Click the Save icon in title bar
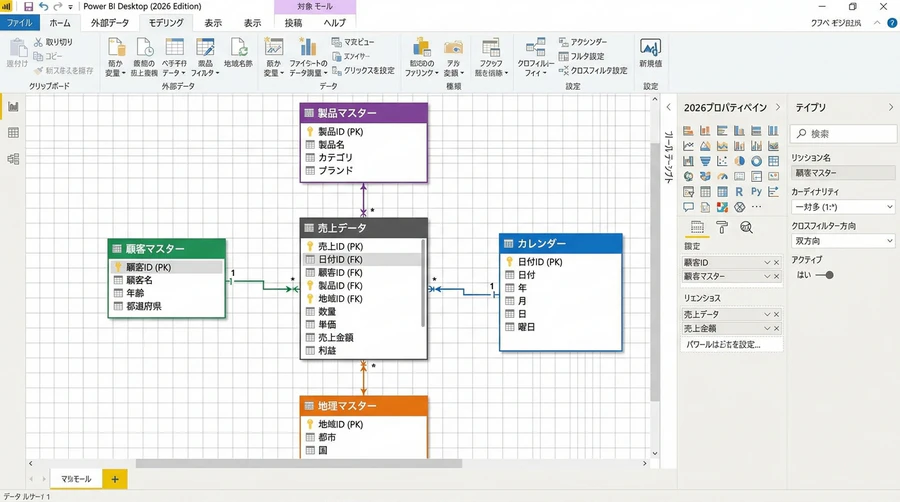Screen dimensions: 900x502 pos(28,6)
